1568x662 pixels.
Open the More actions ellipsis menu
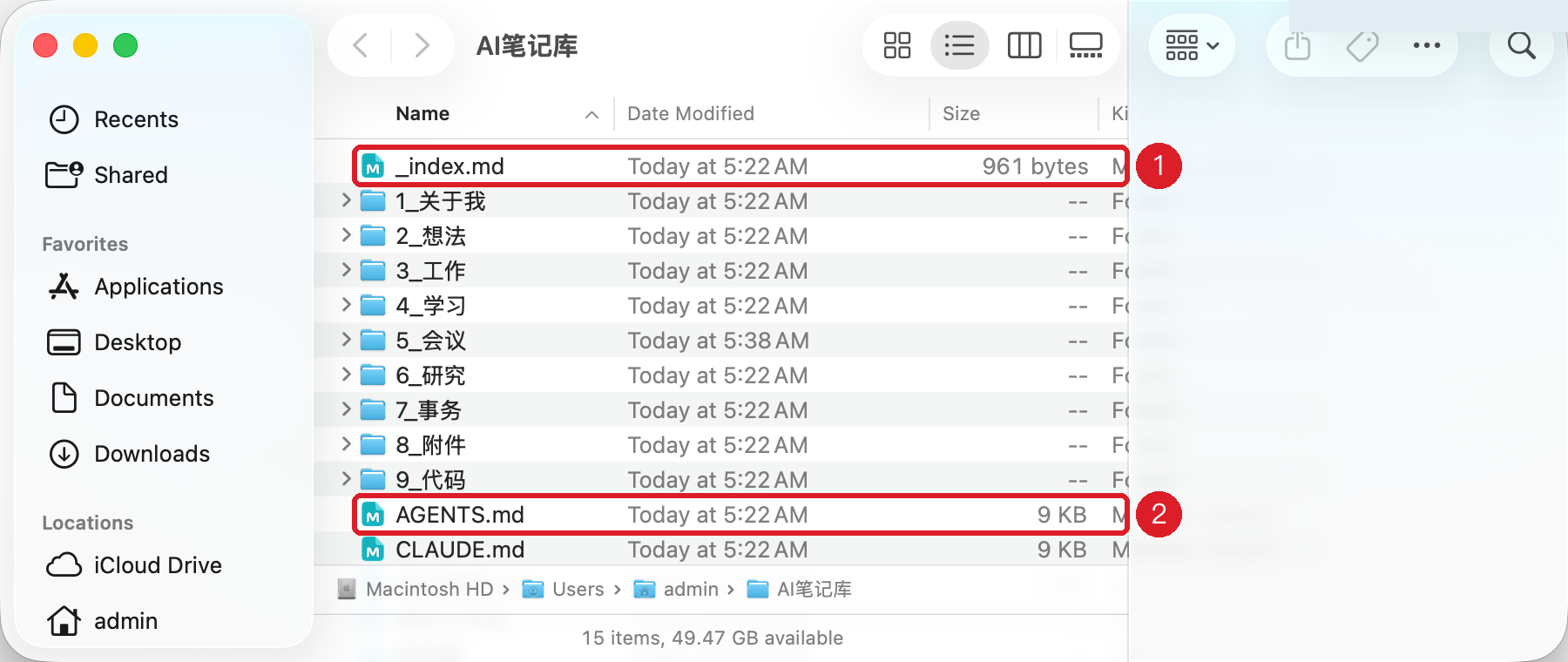pos(1427,45)
